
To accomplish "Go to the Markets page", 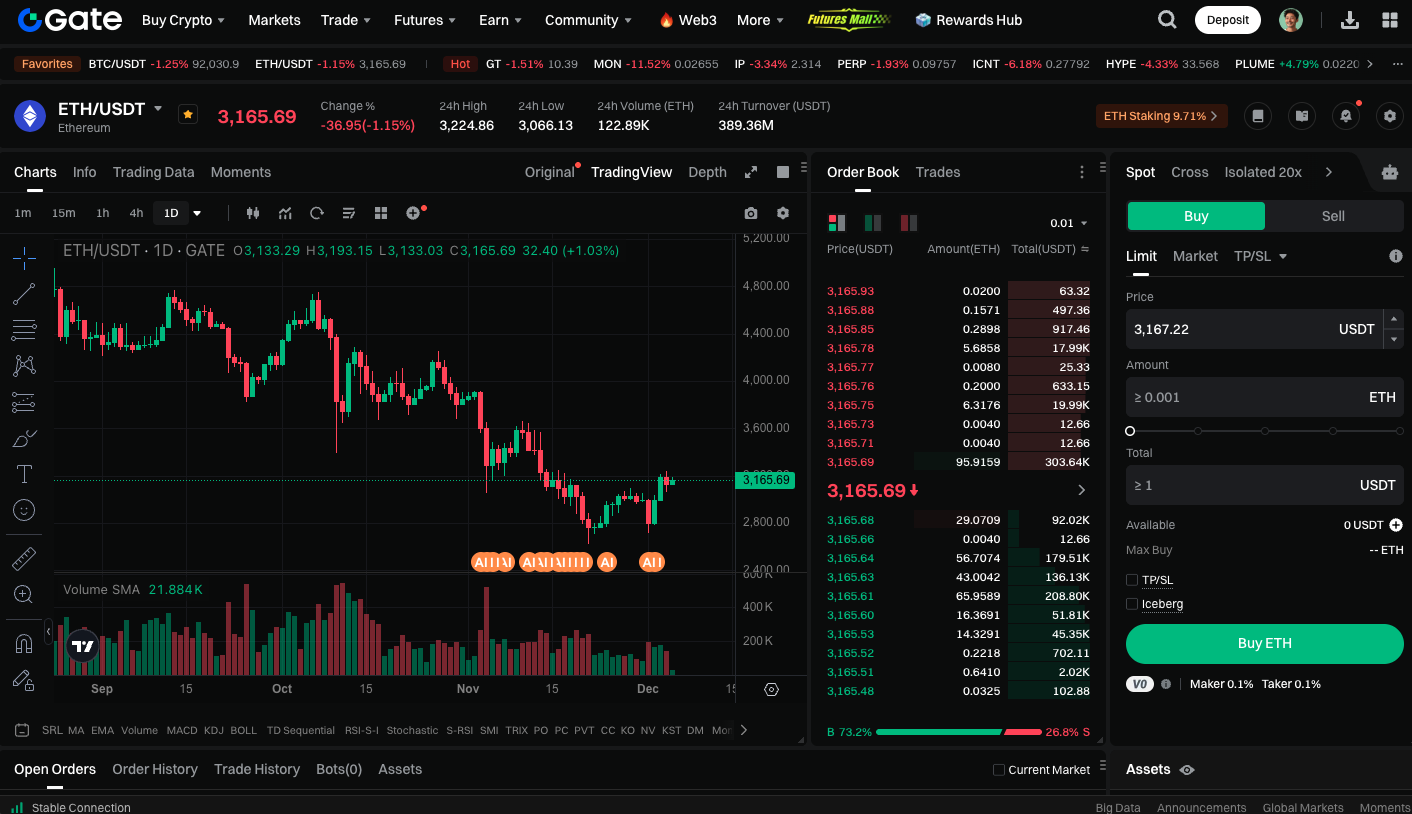I will coord(274,20).
